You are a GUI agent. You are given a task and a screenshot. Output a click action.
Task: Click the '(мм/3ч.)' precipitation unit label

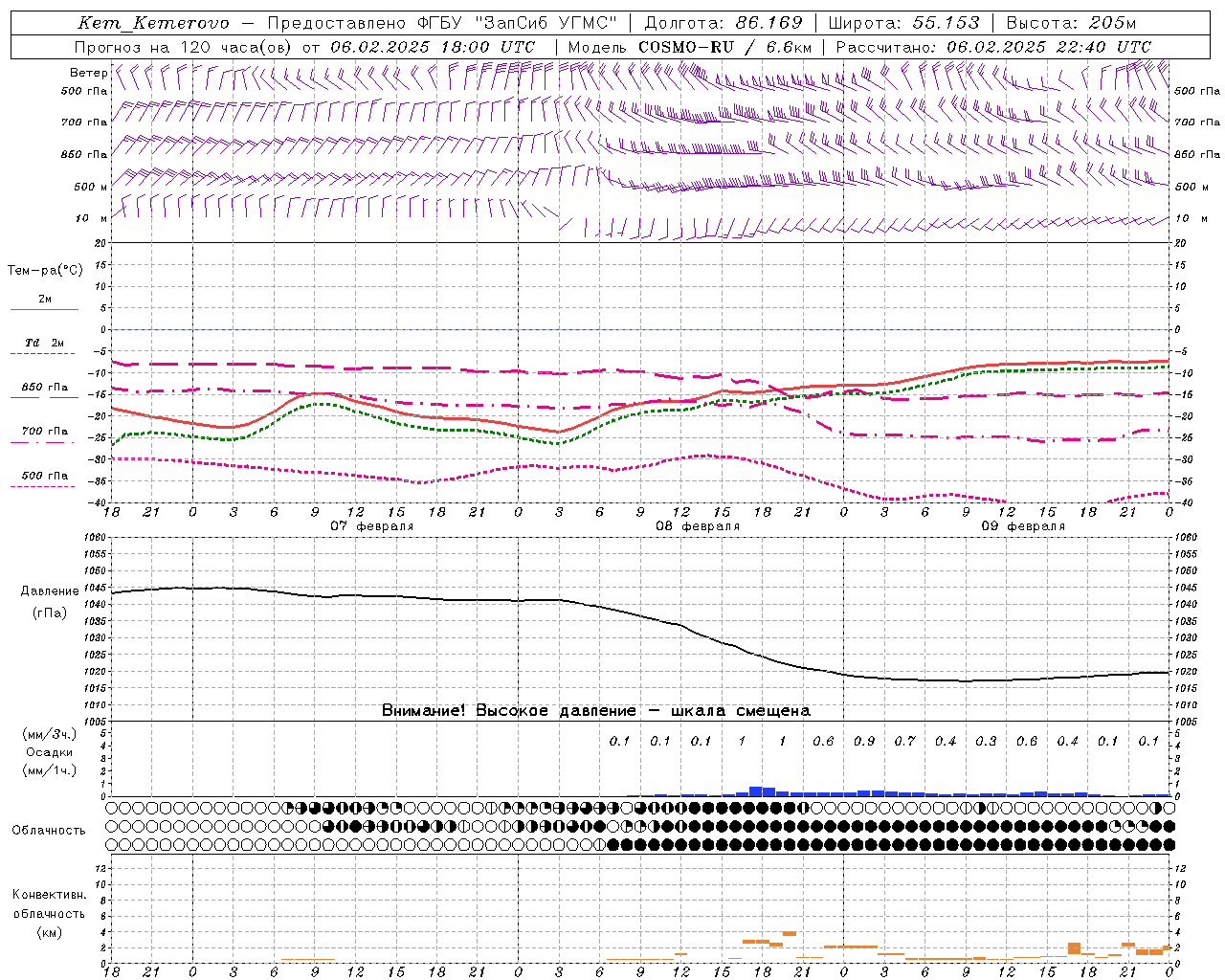[x=50, y=734]
